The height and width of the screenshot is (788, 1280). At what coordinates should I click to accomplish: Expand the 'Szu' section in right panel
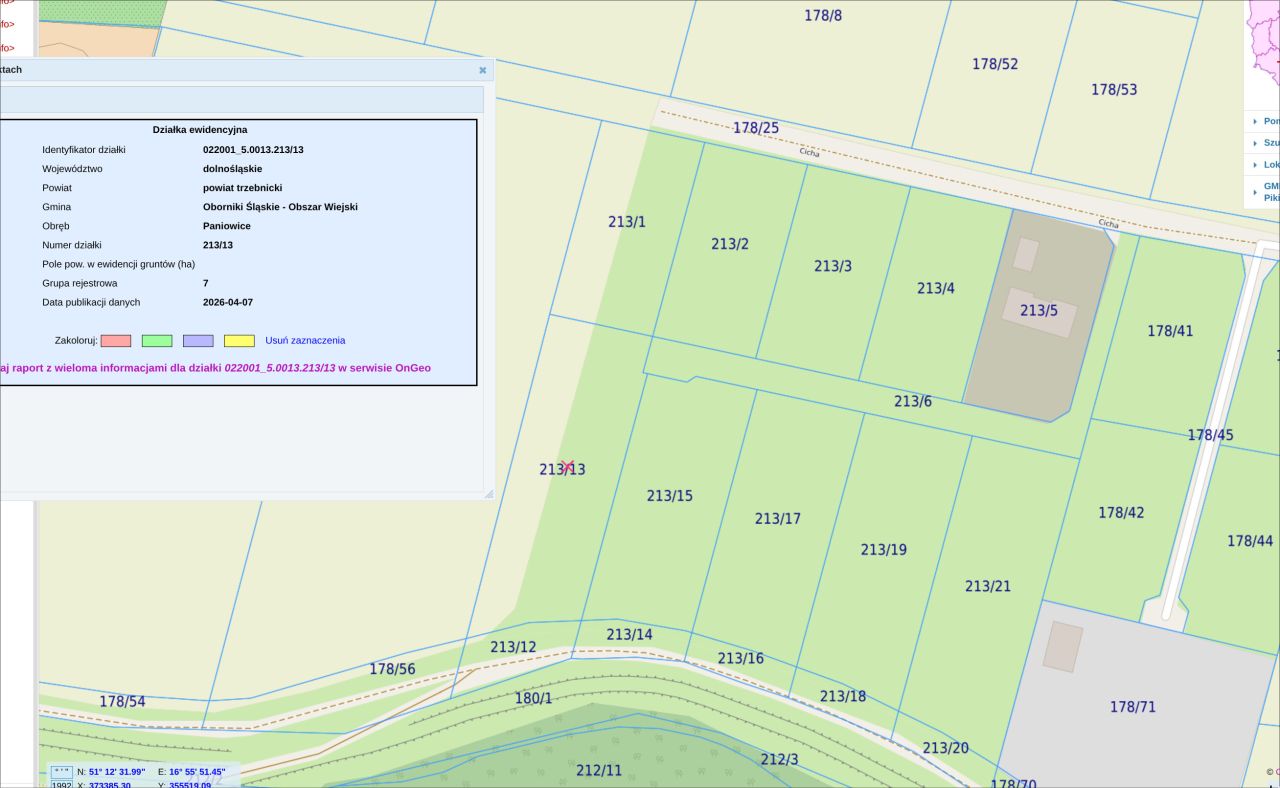(x=1255, y=143)
